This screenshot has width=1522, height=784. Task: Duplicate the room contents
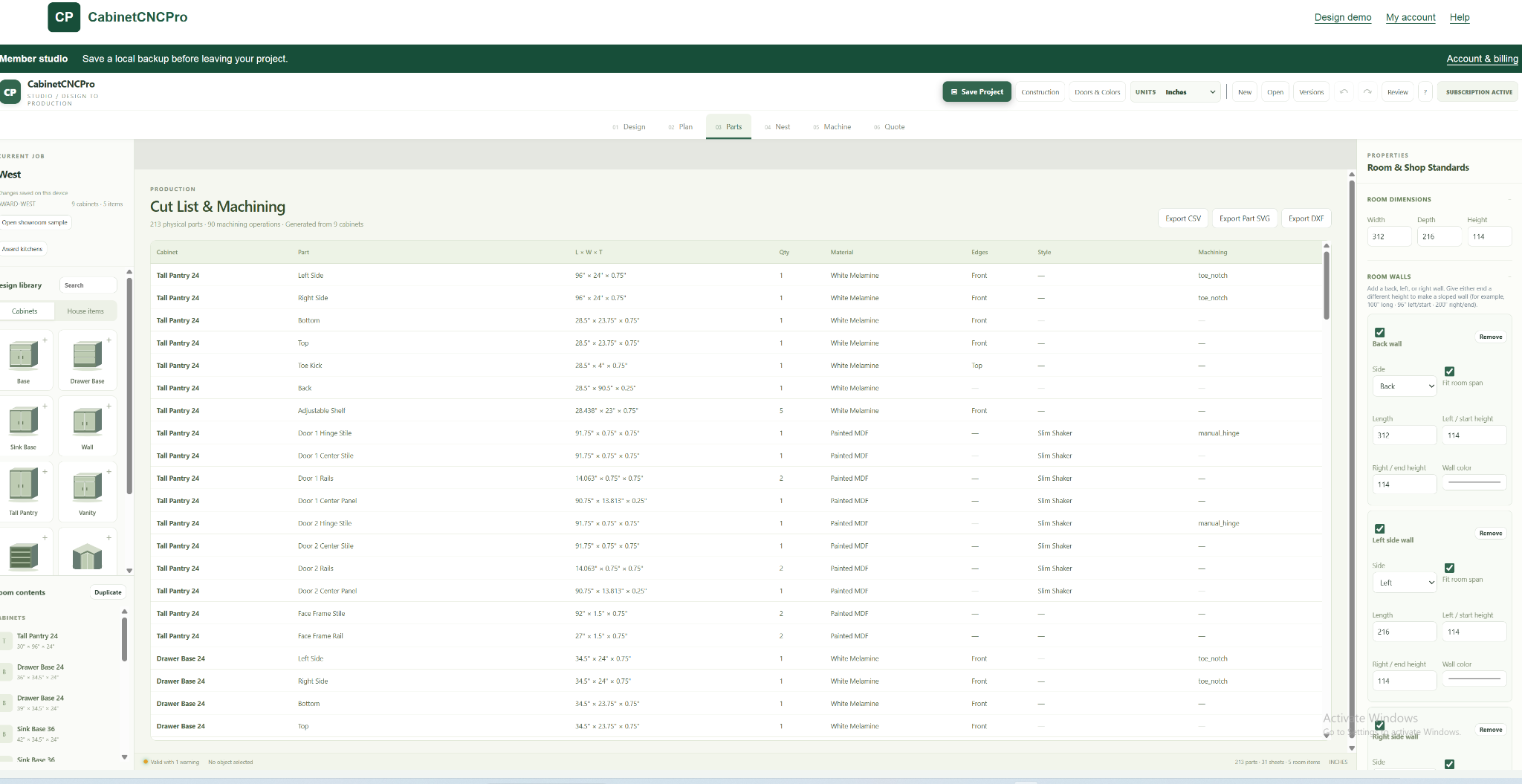tap(108, 592)
